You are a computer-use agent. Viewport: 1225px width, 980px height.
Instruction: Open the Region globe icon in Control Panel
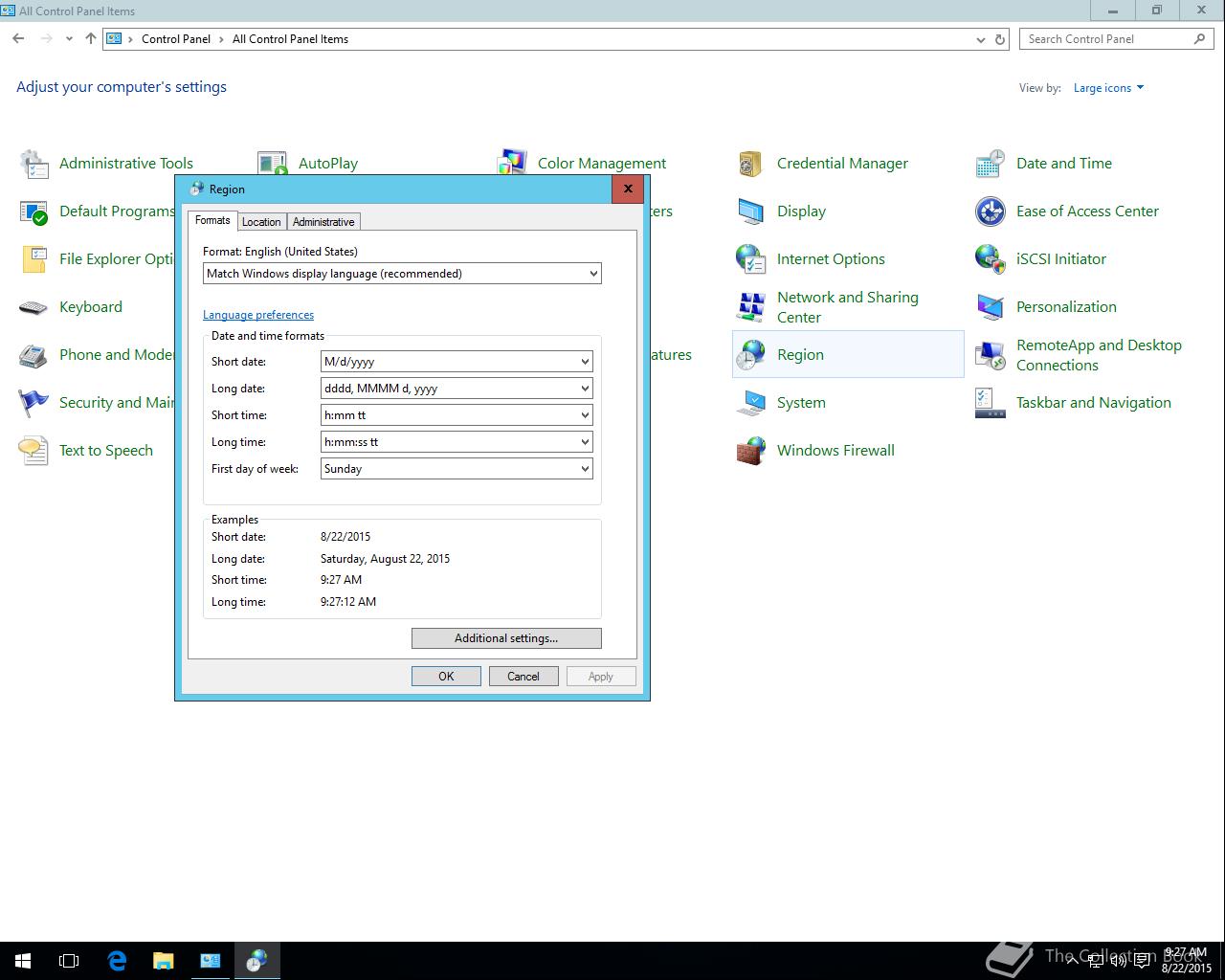tap(751, 355)
